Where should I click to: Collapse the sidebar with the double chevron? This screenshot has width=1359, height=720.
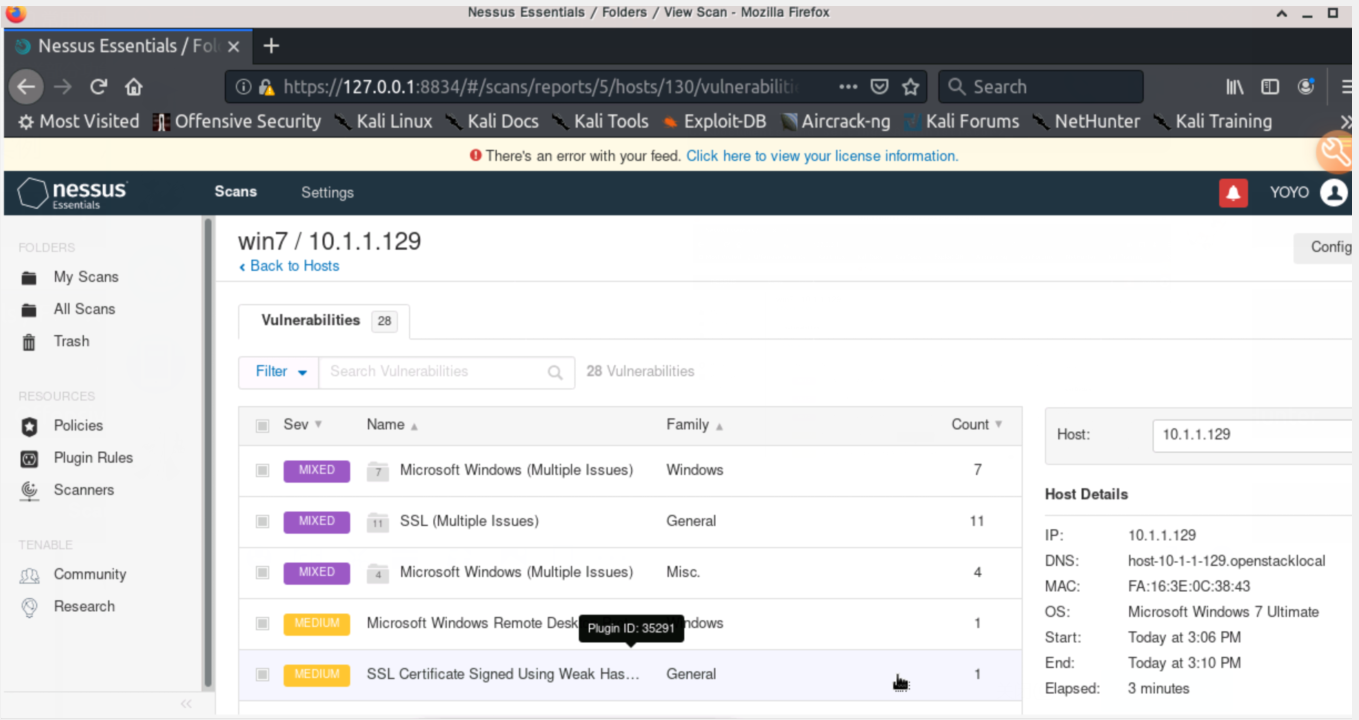point(186,704)
